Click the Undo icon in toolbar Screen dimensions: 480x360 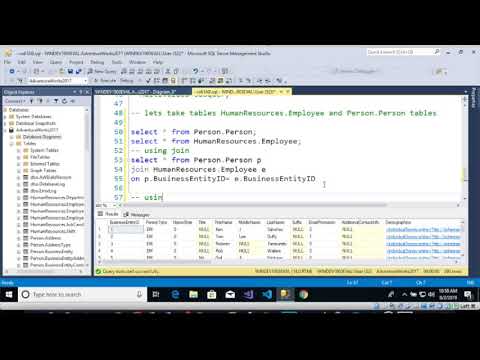pos(196,71)
